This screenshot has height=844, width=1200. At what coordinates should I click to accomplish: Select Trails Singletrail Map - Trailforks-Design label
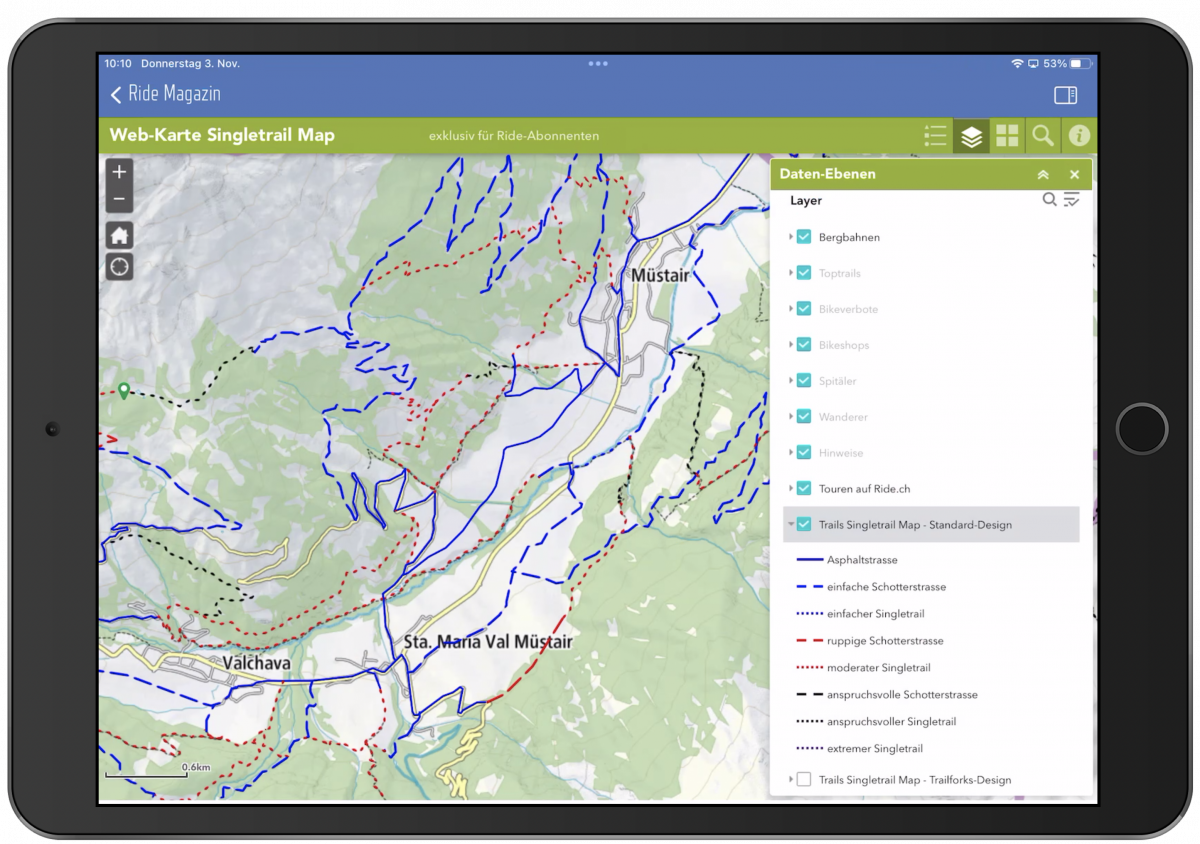(x=915, y=780)
